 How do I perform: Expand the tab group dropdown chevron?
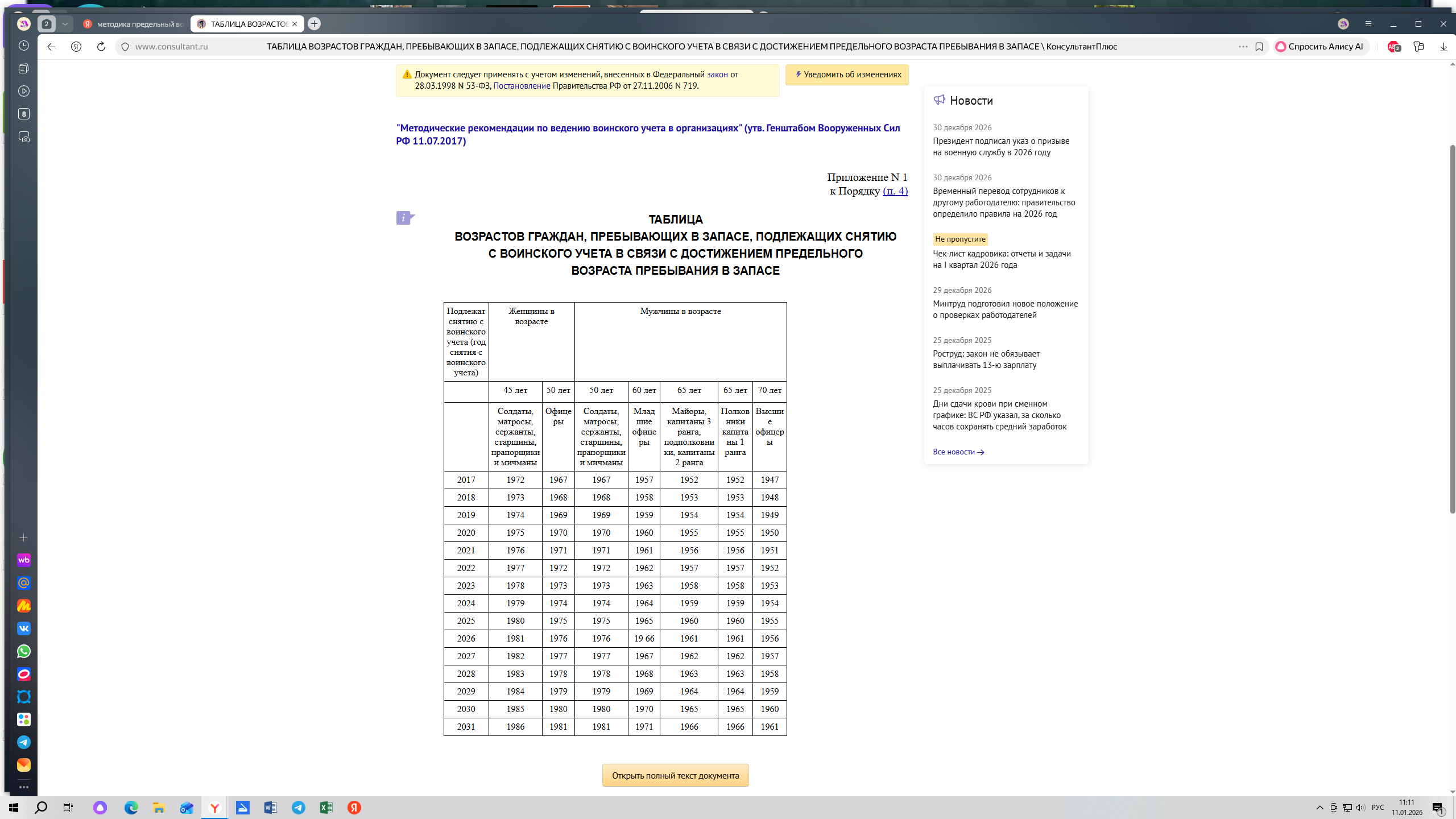point(65,24)
